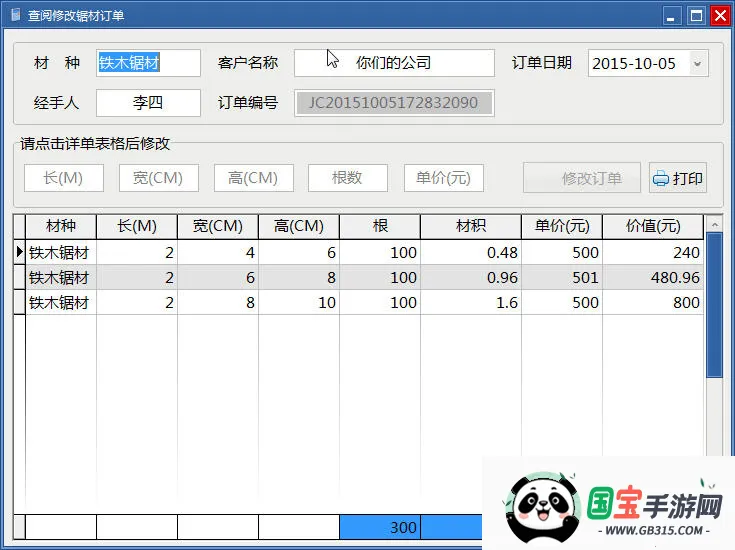Click 铁木锯材 cell in the 240 row
The width and height of the screenshot is (735, 550).
[61, 252]
